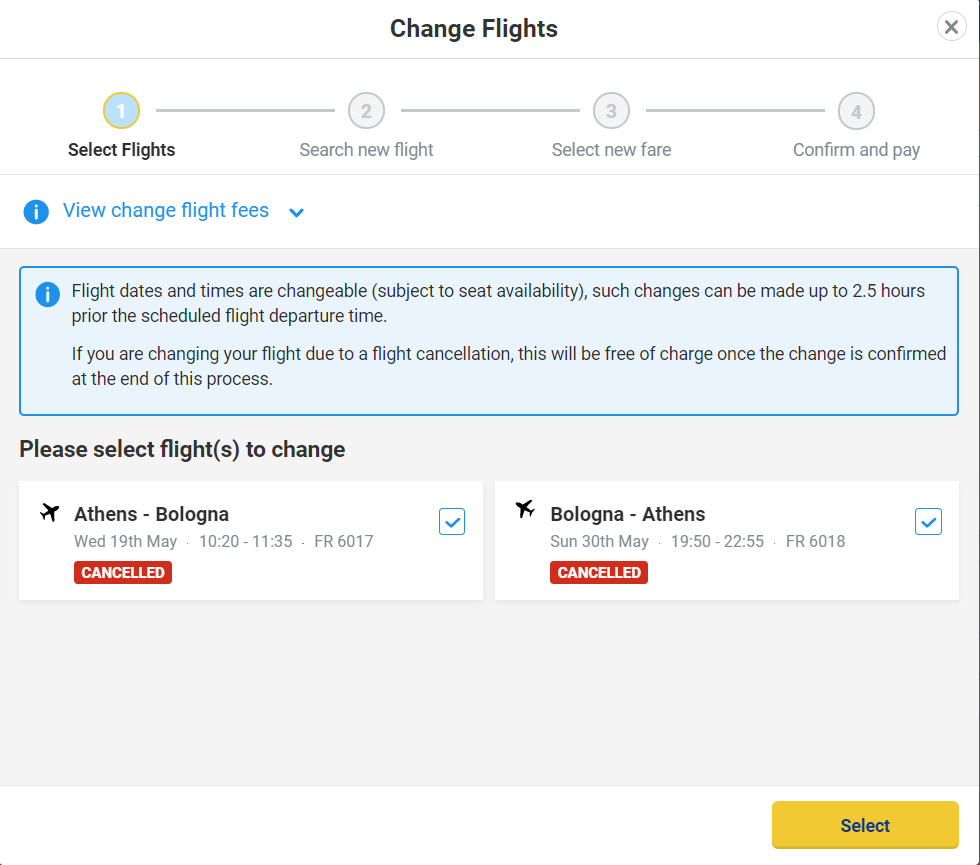Expand the View change flight fees chevron
This screenshot has height=865, width=980.
coord(296,212)
